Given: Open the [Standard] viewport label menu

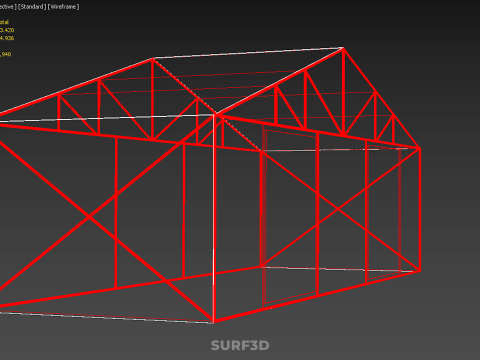Looking at the screenshot, I should [32, 7].
